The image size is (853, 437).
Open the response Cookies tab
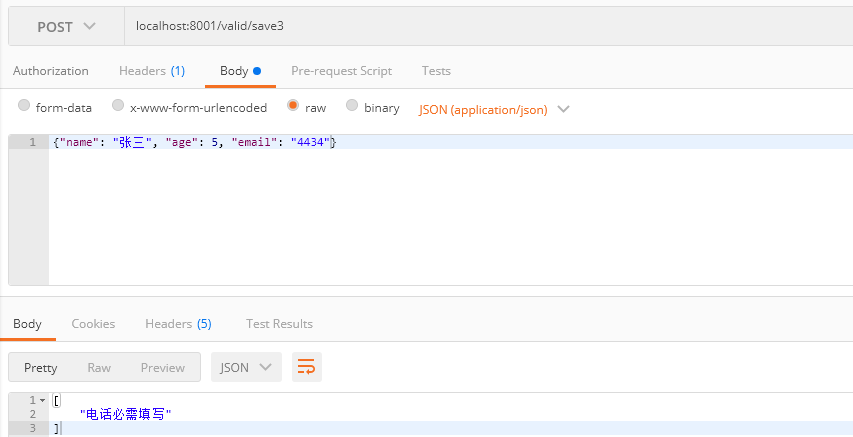tap(93, 324)
